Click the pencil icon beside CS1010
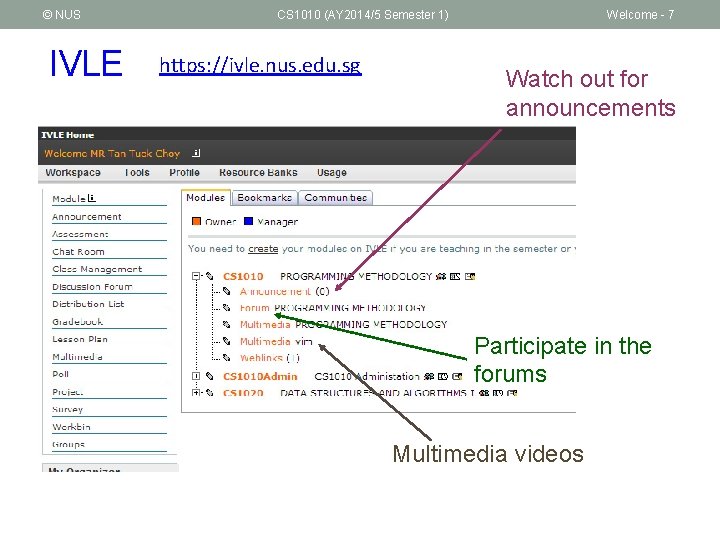Image resolution: width=720 pixels, height=540 pixels. point(210,276)
